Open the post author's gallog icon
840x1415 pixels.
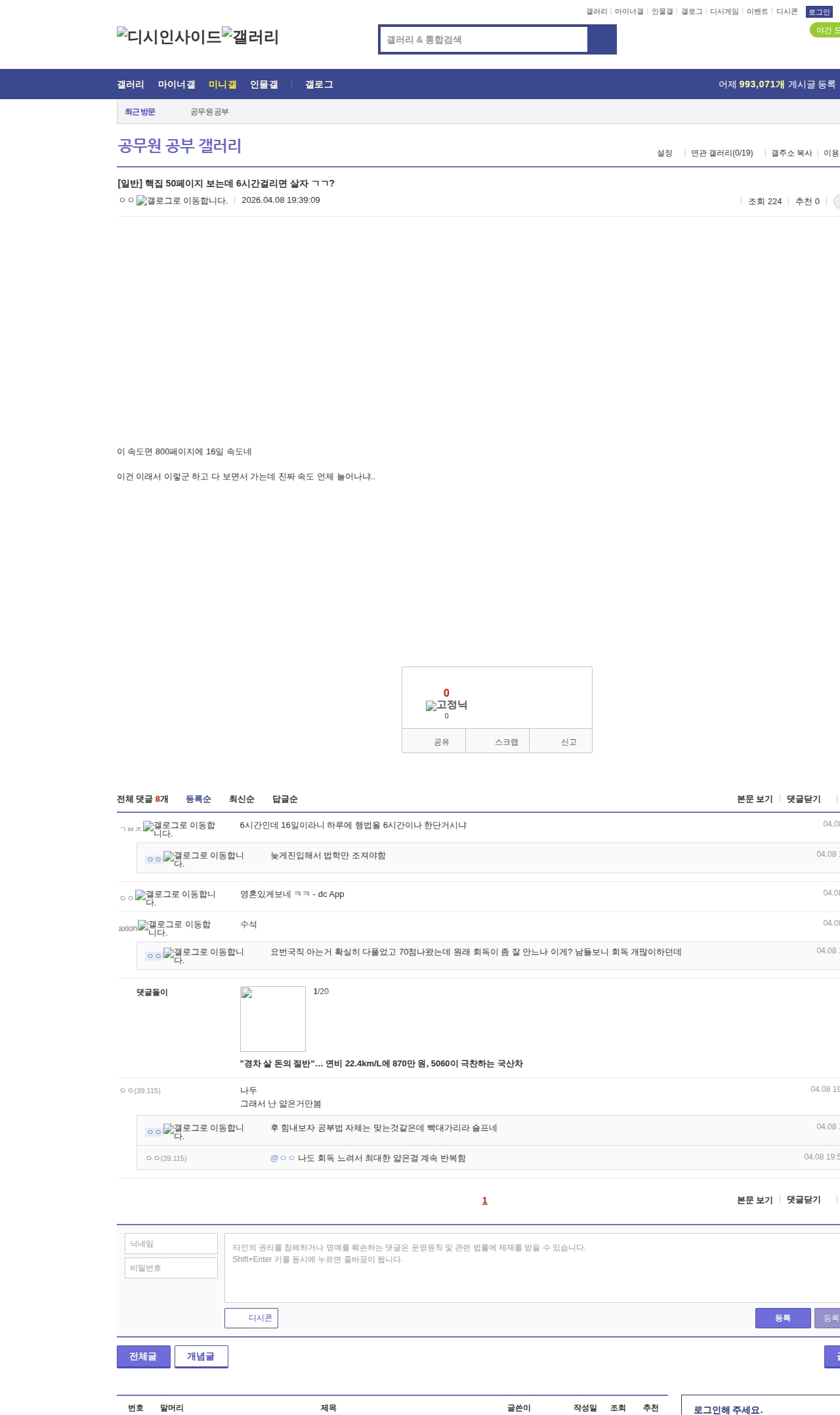tap(182, 201)
